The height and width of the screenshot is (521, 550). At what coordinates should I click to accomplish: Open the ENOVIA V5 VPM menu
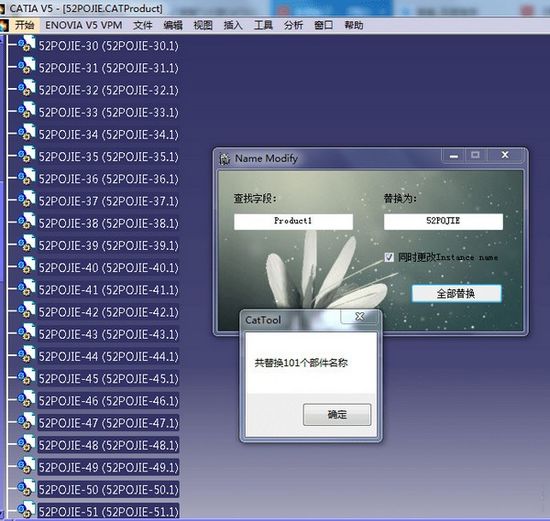[x=84, y=25]
